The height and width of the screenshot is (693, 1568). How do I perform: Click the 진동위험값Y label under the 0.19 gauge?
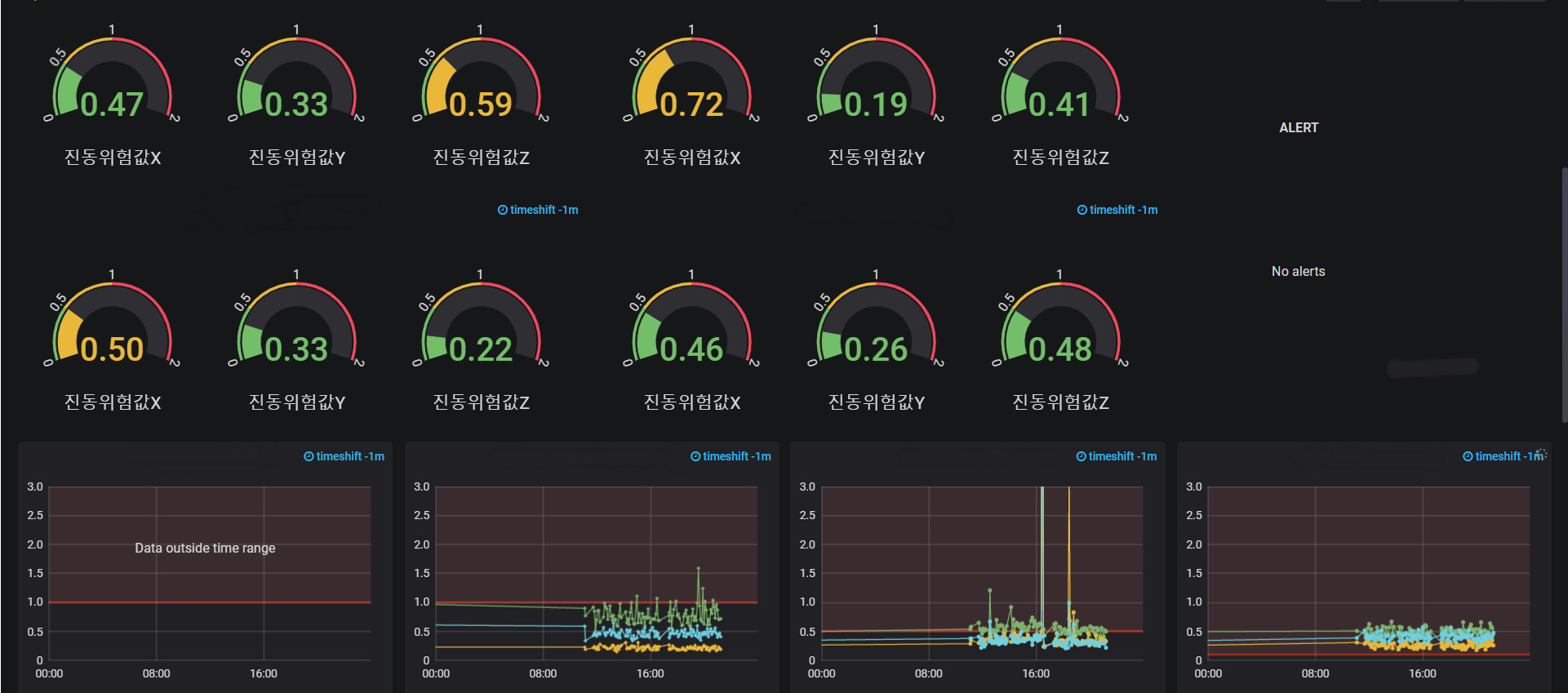coord(877,157)
